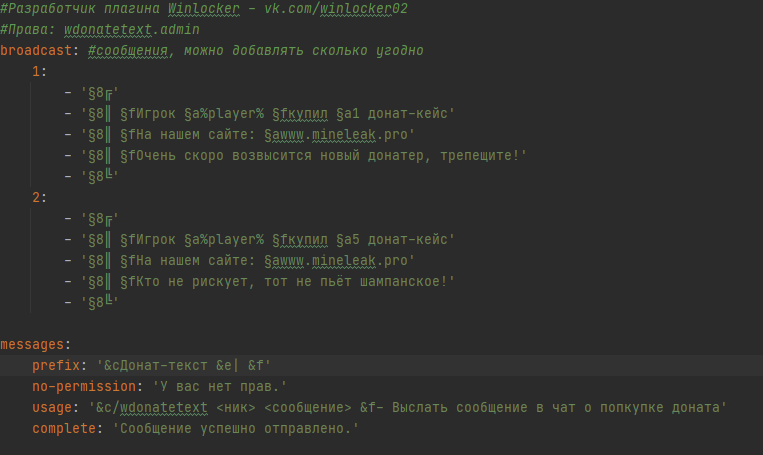Click the '2:' section key
This screenshot has height=455, width=763.
click(x=40, y=197)
